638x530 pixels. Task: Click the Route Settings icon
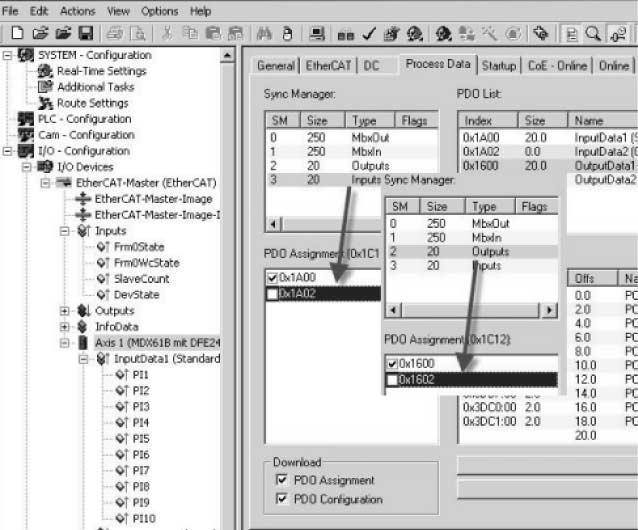click(45, 103)
